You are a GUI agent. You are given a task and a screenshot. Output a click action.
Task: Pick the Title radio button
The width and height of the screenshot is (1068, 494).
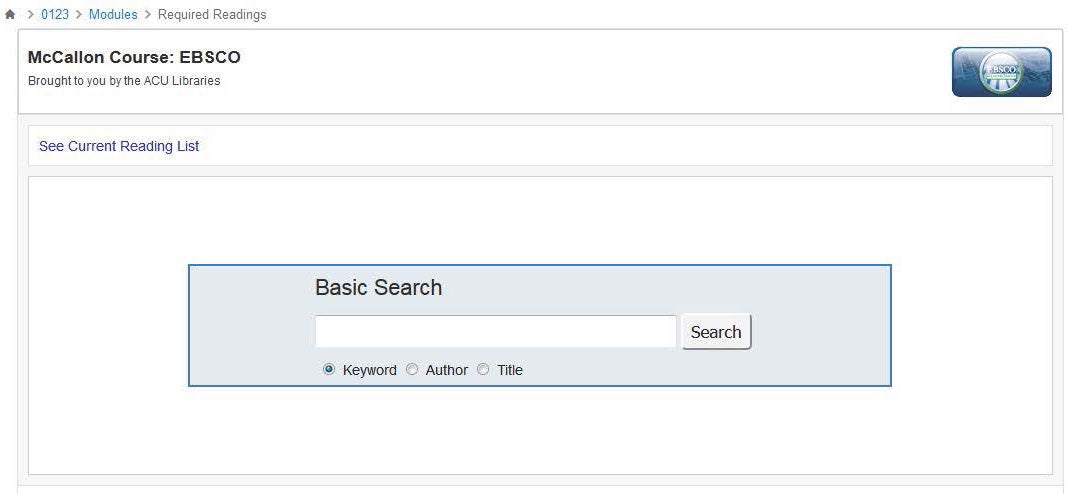[x=483, y=369]
